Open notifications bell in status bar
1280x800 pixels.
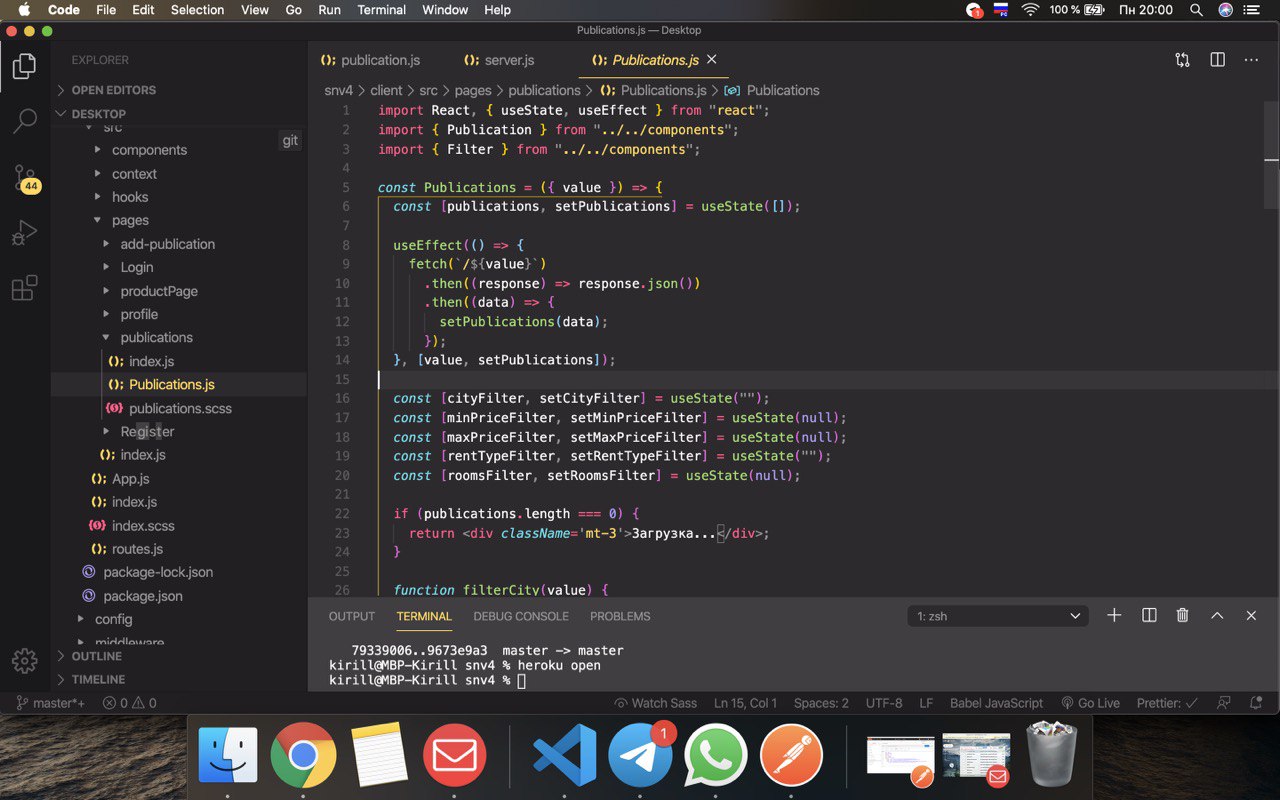[x=1257, y=703]
